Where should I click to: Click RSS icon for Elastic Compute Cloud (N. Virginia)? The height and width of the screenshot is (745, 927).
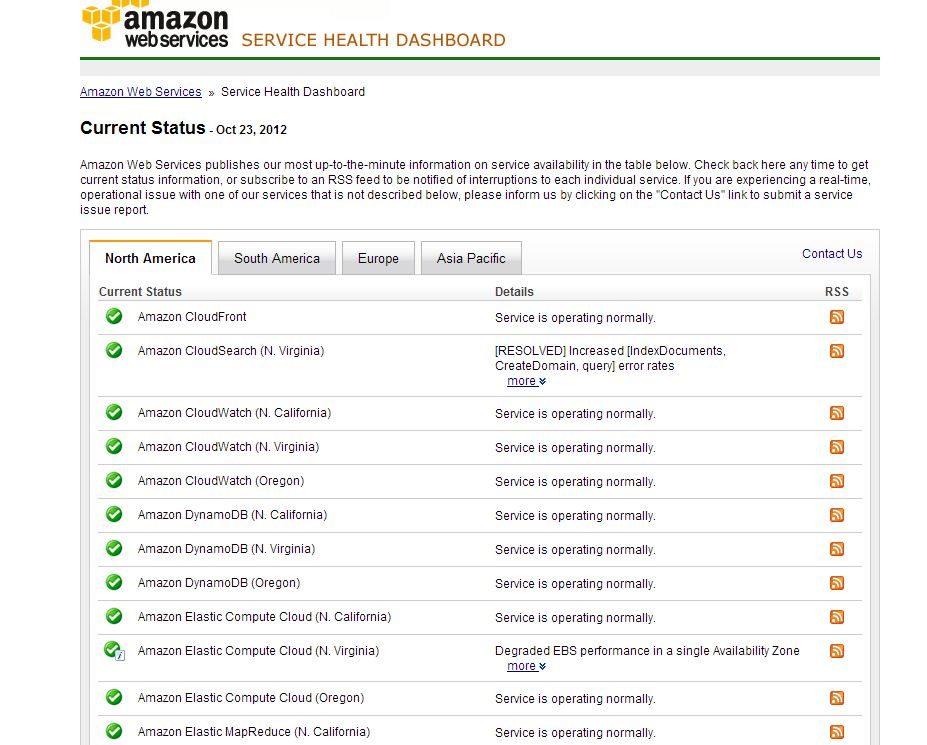click(x=837, y=651)
